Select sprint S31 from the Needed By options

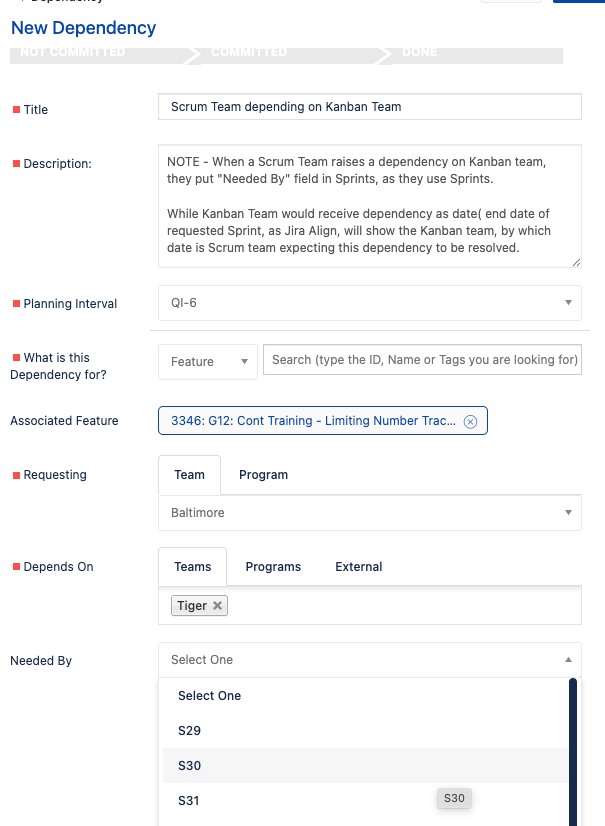188,800
